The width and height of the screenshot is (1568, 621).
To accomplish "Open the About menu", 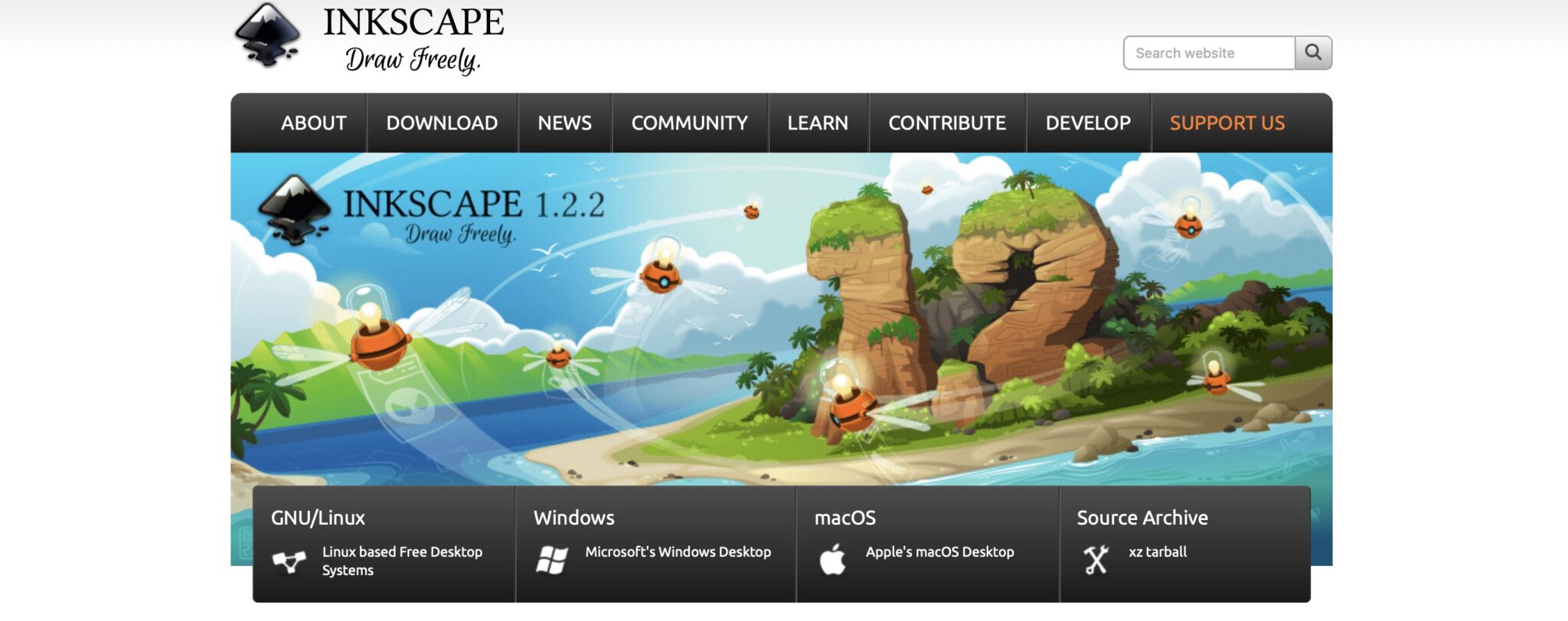I will coord(314,123).
